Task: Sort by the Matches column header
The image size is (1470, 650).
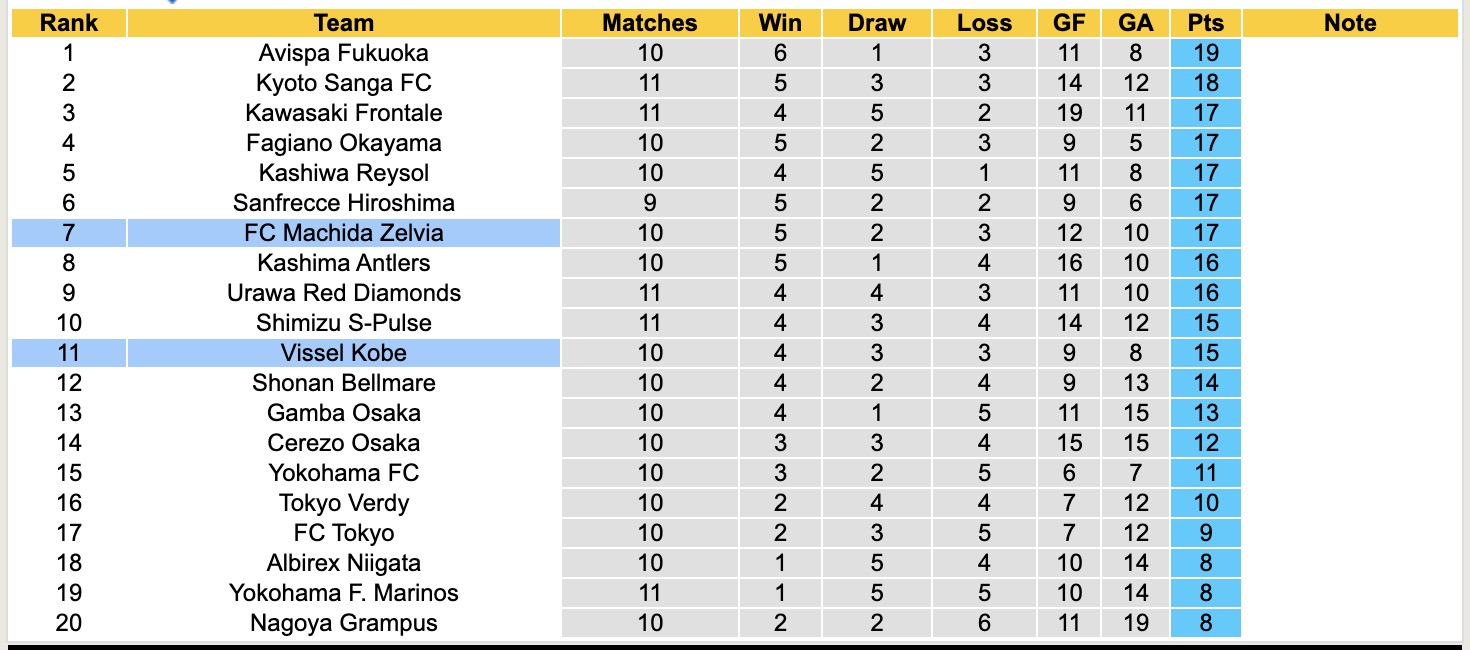Action: click(x=649, y=23)
